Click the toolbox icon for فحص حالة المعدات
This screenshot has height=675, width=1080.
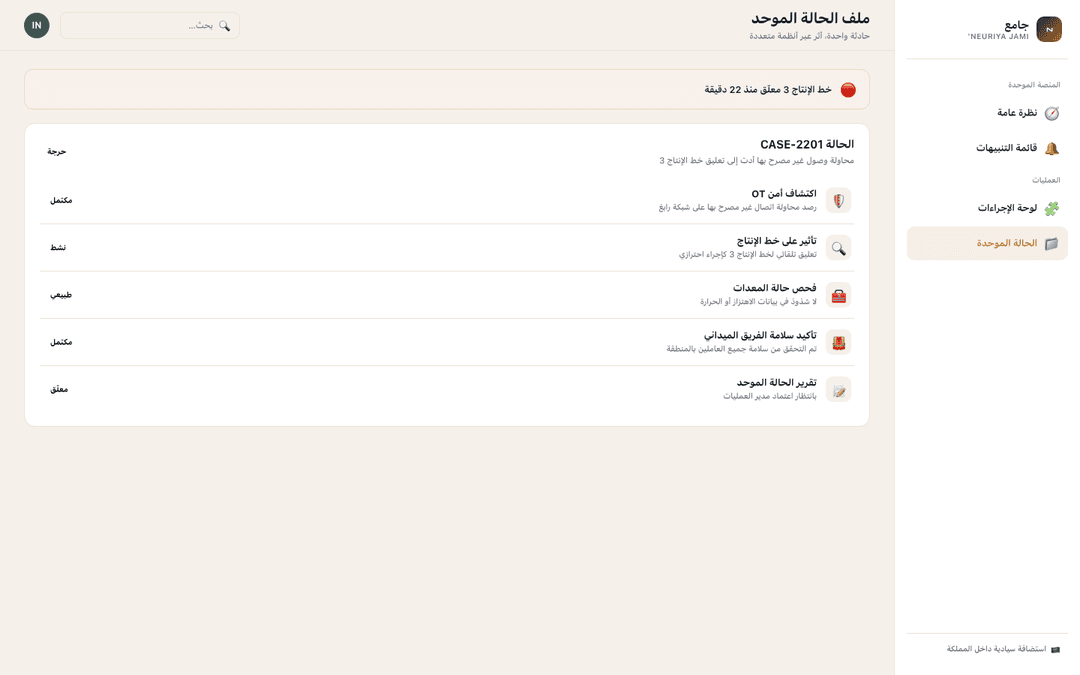point(838,295)
